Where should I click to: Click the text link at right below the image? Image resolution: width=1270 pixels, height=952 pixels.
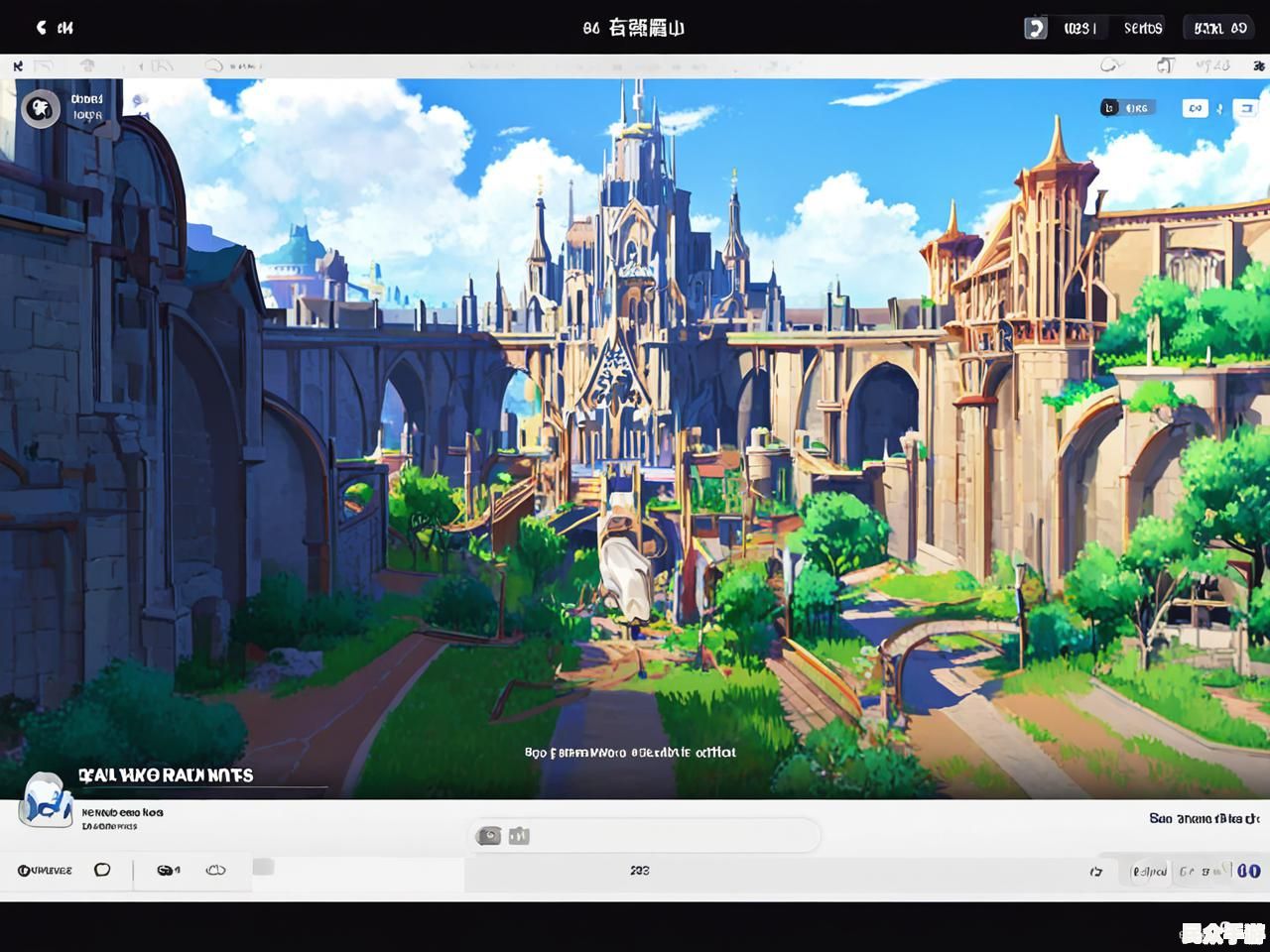1204,818
